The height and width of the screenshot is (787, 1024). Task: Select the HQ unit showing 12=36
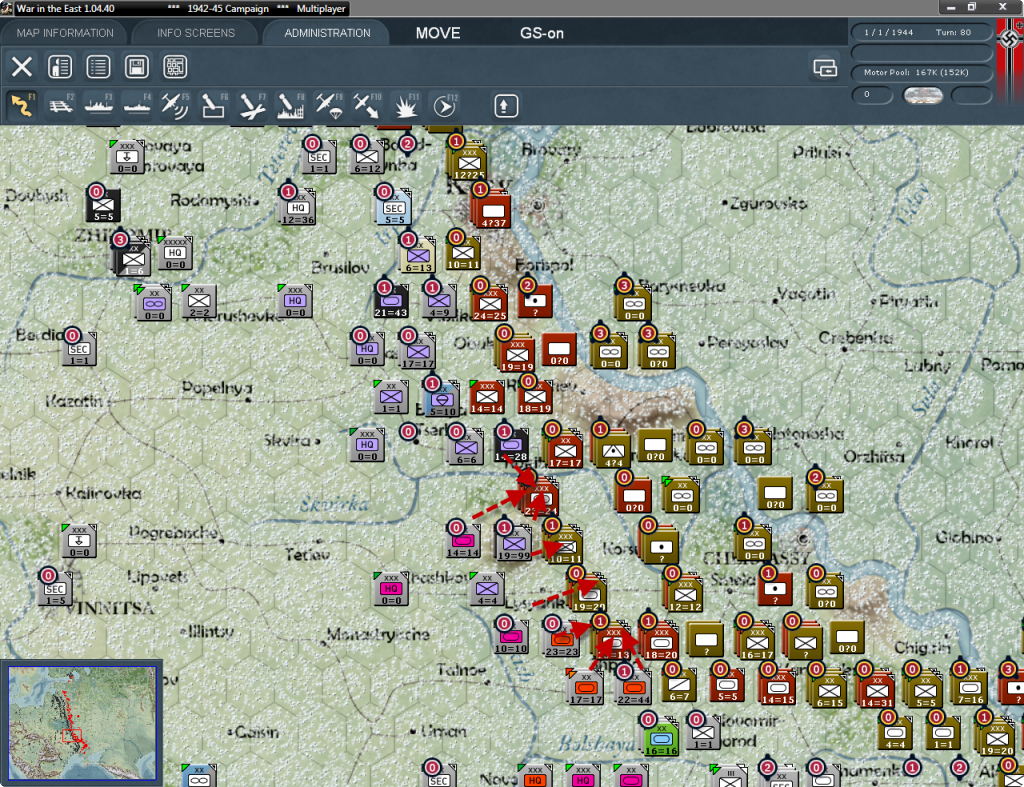(x=298, y=208)
